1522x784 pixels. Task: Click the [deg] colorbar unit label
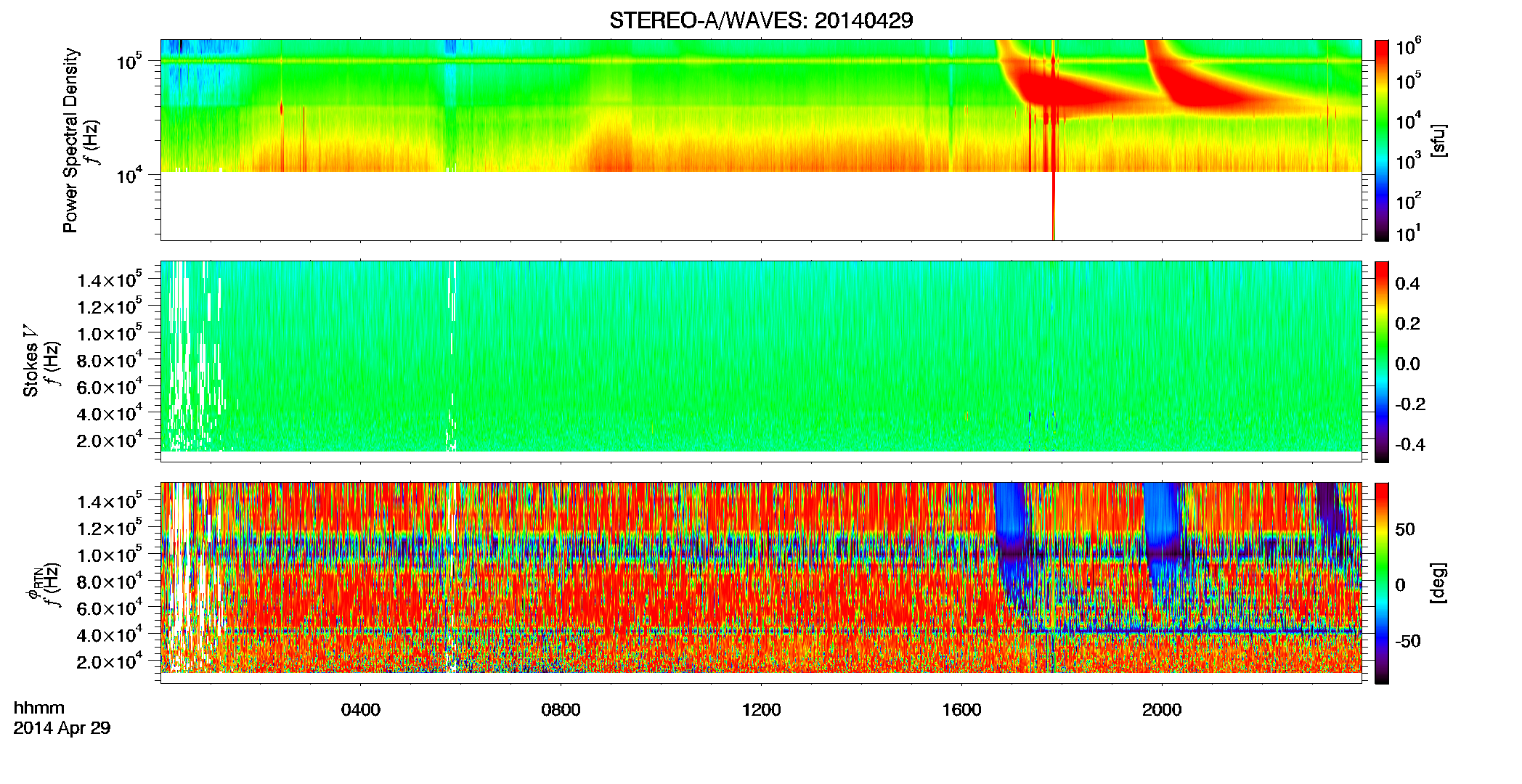click(x=1438, y=583)
